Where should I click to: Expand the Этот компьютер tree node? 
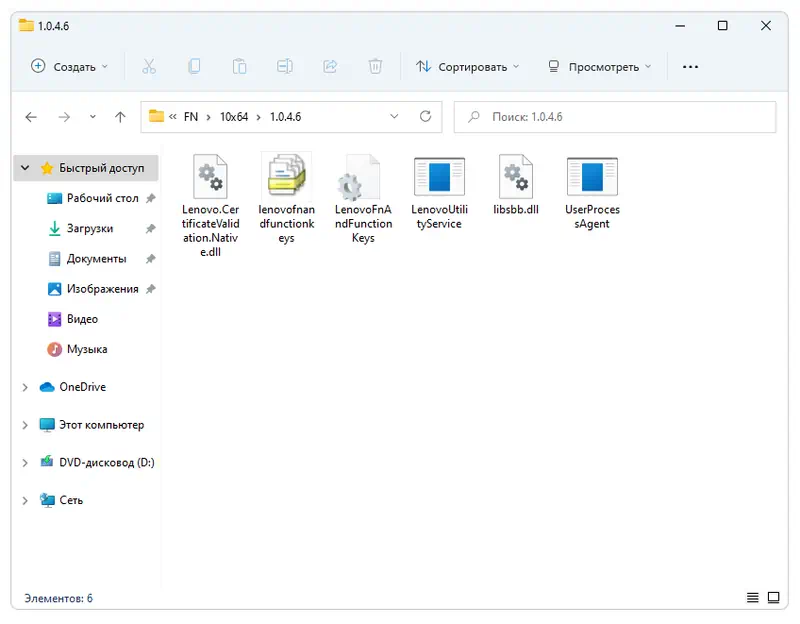click(25, 425)
